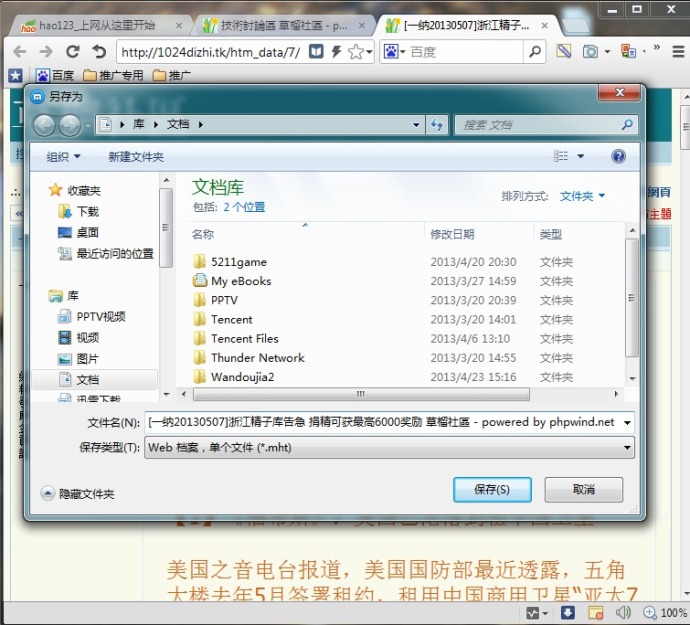Click the magnifier search button in browser
This screenshot has width=690, height=625.
tap(535, 52)
